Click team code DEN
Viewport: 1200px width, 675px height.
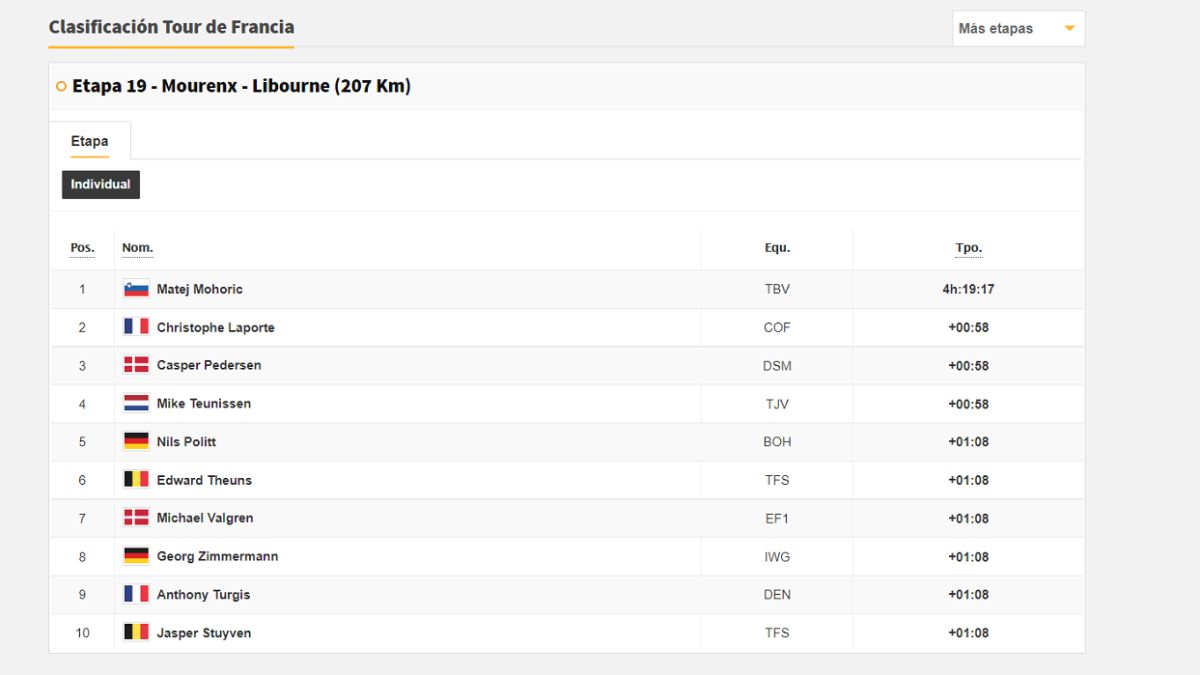(x=777, y=595)
